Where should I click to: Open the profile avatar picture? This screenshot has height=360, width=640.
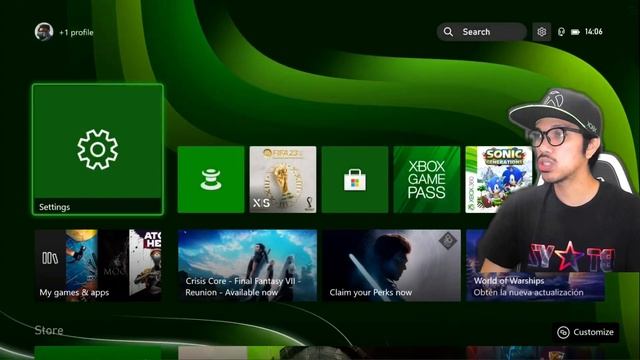(44, 32)
